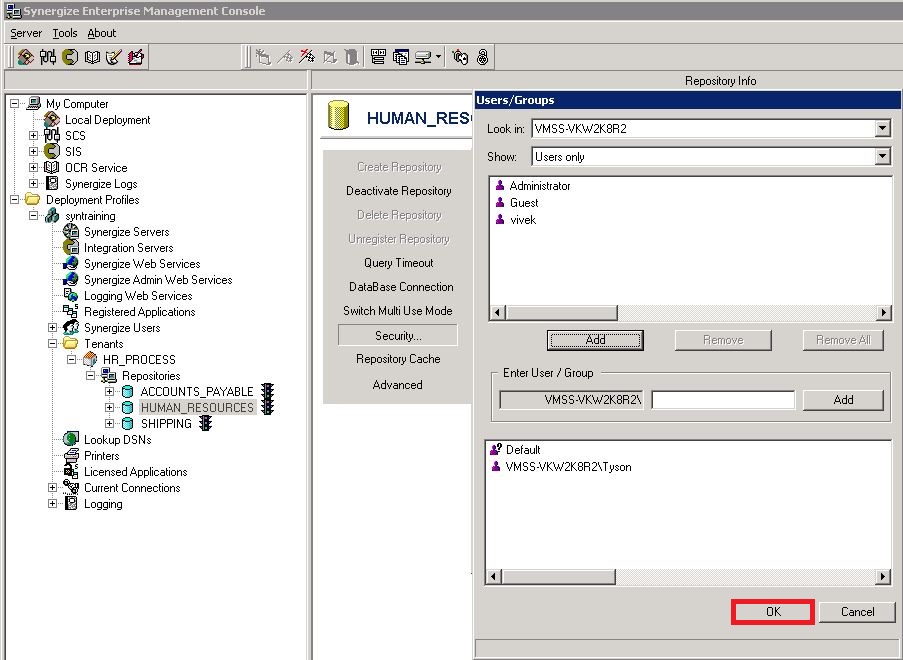Click right scroll arrow of lower list

coord(883,576)
